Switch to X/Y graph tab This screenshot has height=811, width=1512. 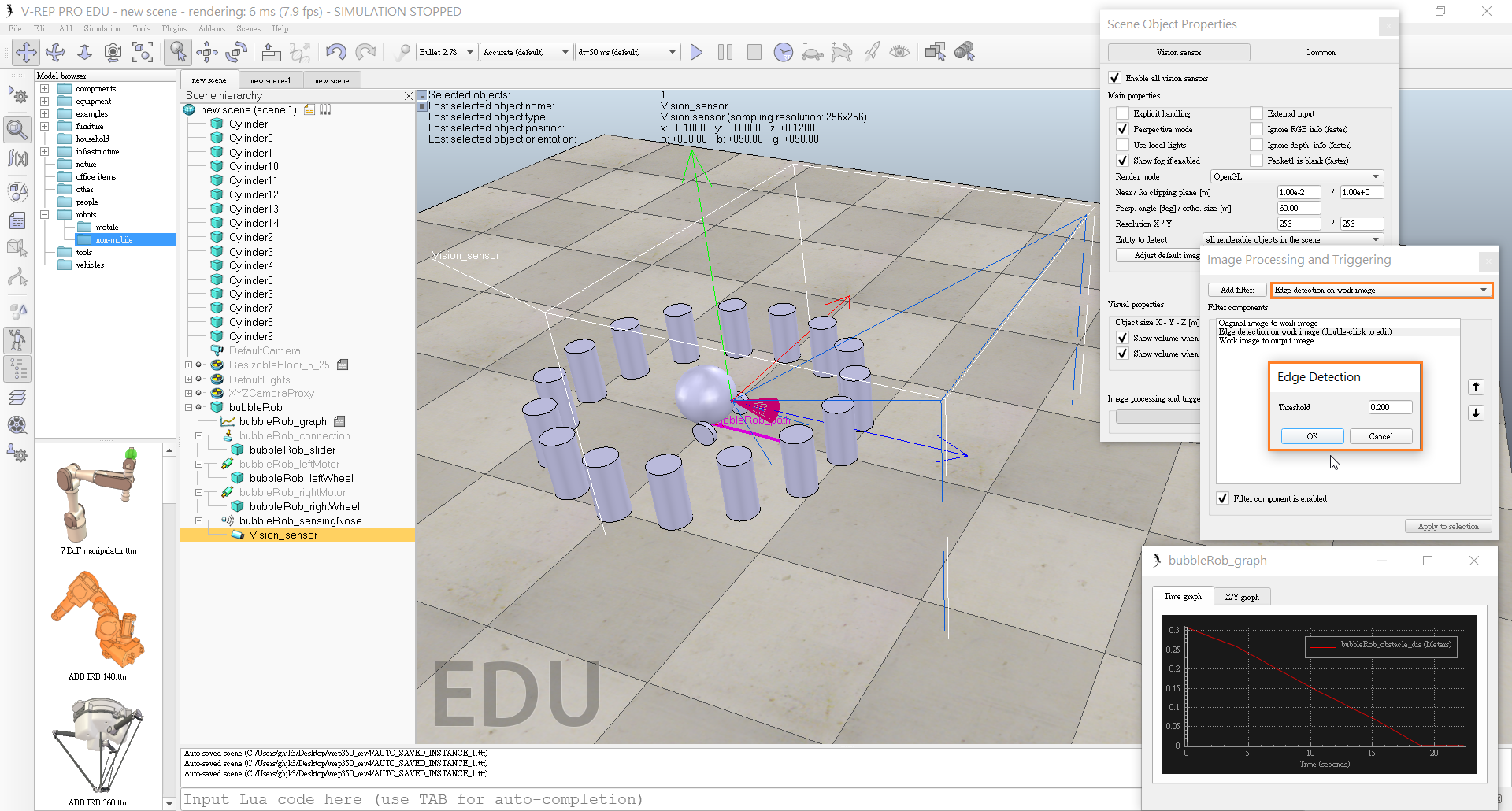(1242, 597)
